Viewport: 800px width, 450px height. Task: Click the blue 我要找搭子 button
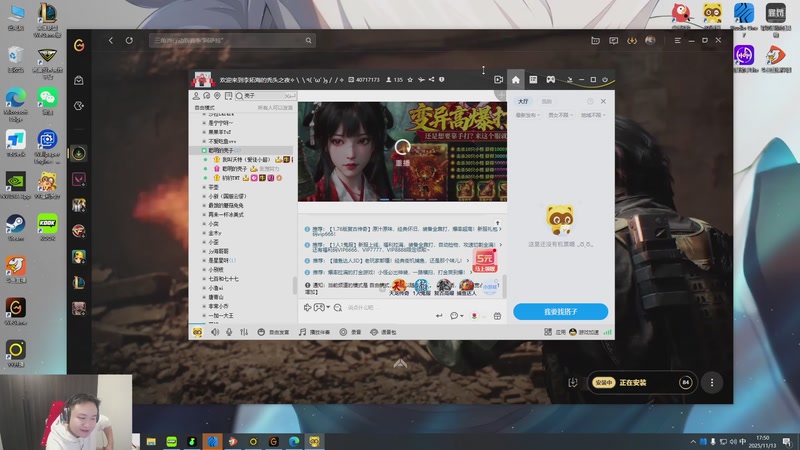560,312
